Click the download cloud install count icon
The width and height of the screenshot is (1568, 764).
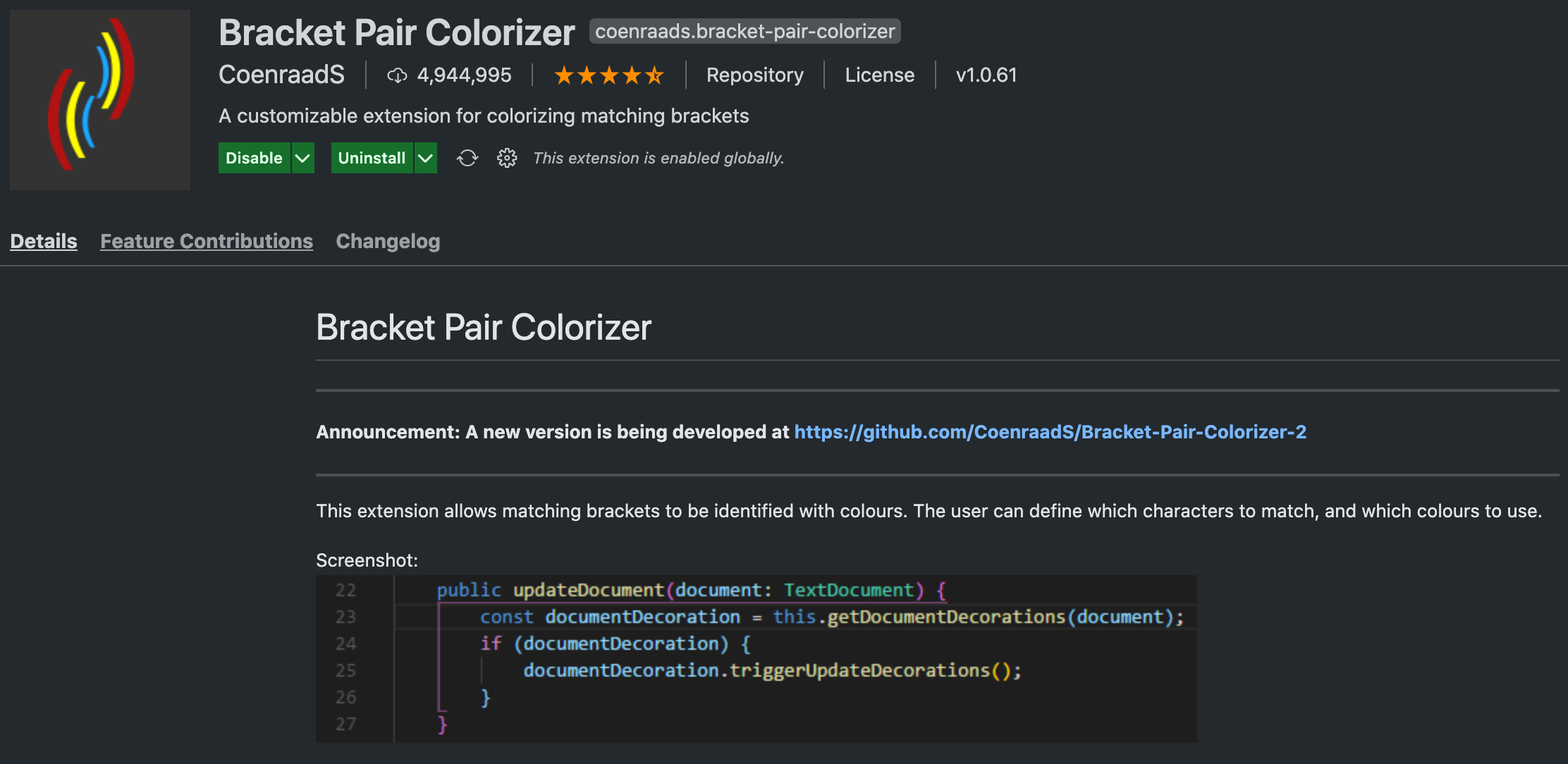tap(397, 75)
